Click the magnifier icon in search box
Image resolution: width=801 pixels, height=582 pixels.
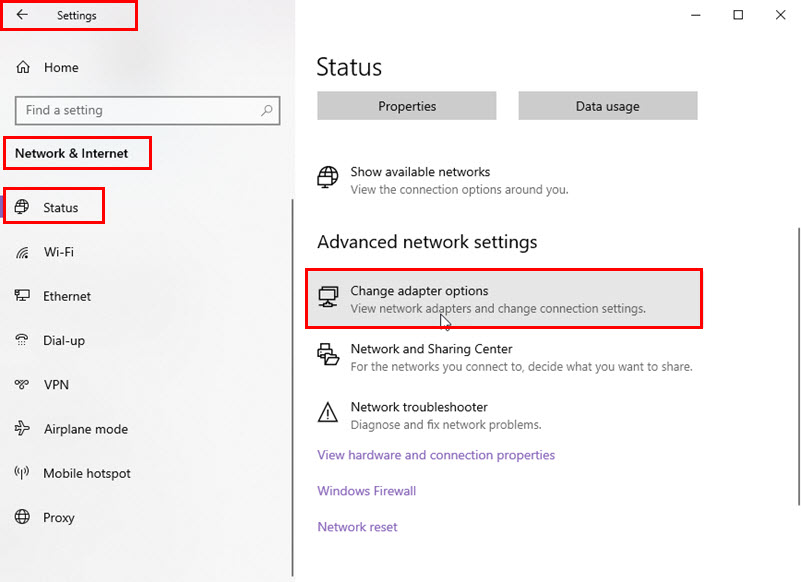click(267, 110)
